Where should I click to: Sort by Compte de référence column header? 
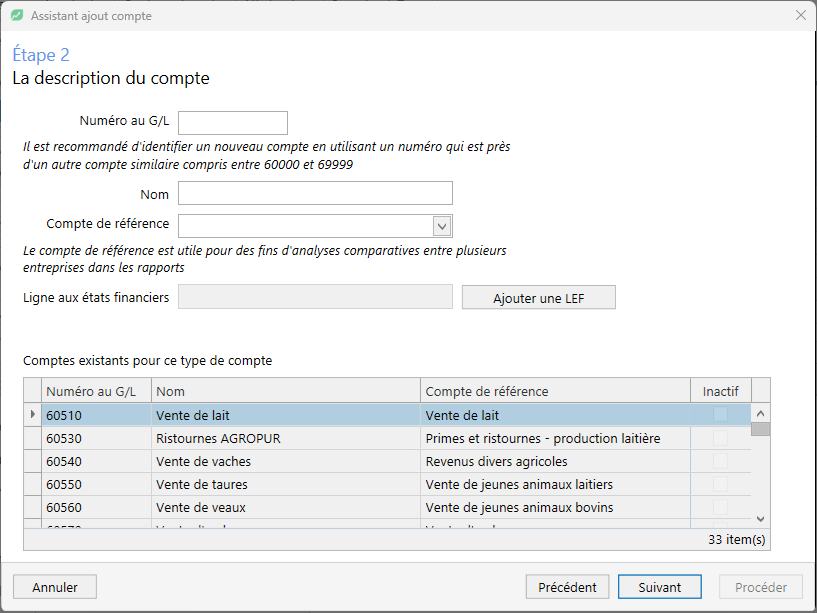click(555, 391)
